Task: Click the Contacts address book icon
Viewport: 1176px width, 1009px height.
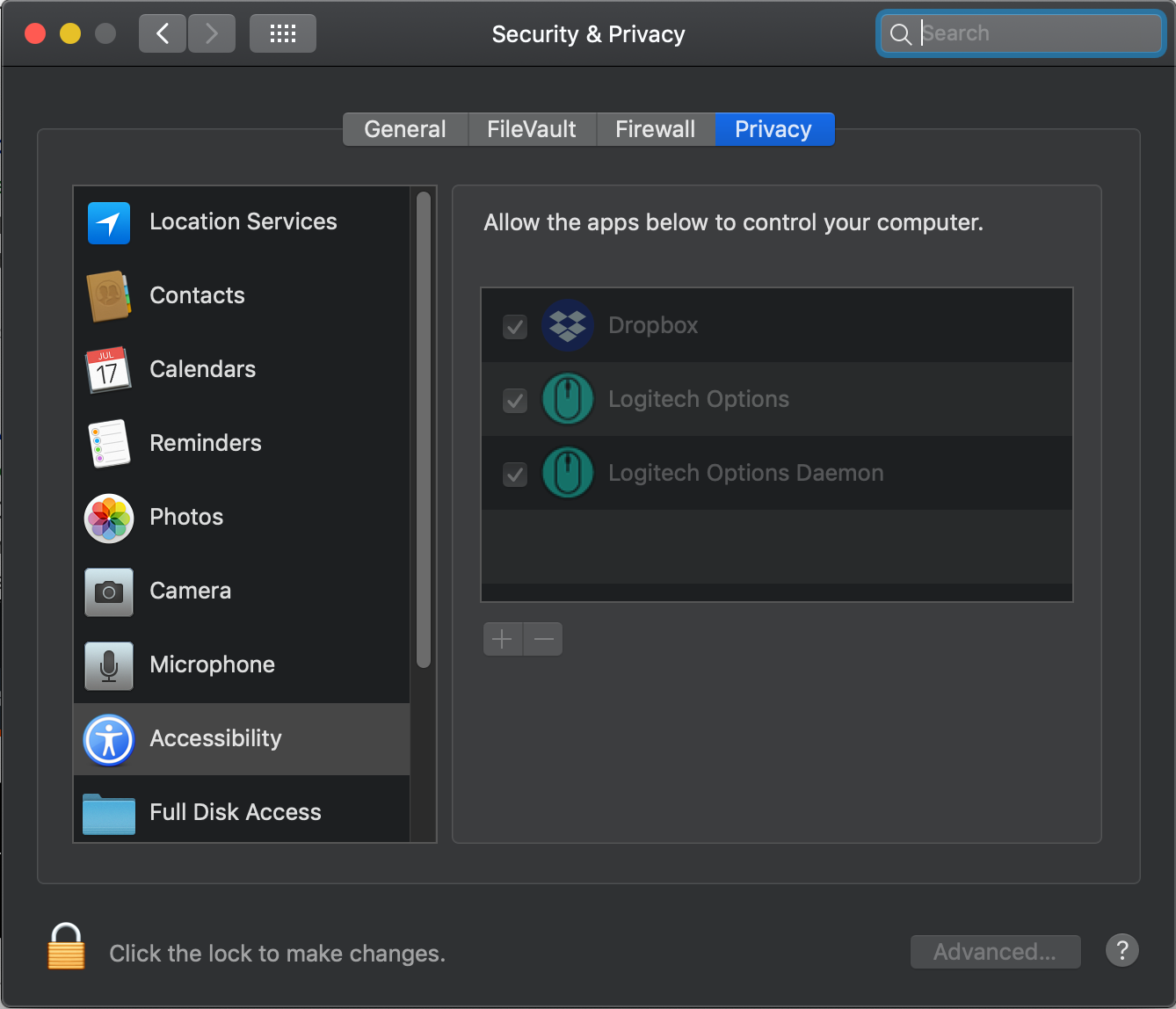Action: click(109, 296)
